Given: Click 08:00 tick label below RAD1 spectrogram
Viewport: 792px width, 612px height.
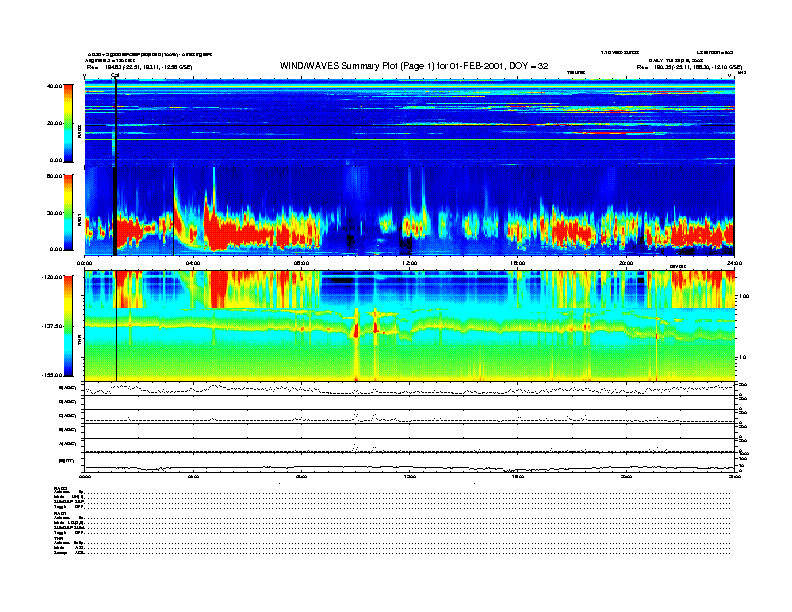Looking at the screenshot, I should click(301, 263).
